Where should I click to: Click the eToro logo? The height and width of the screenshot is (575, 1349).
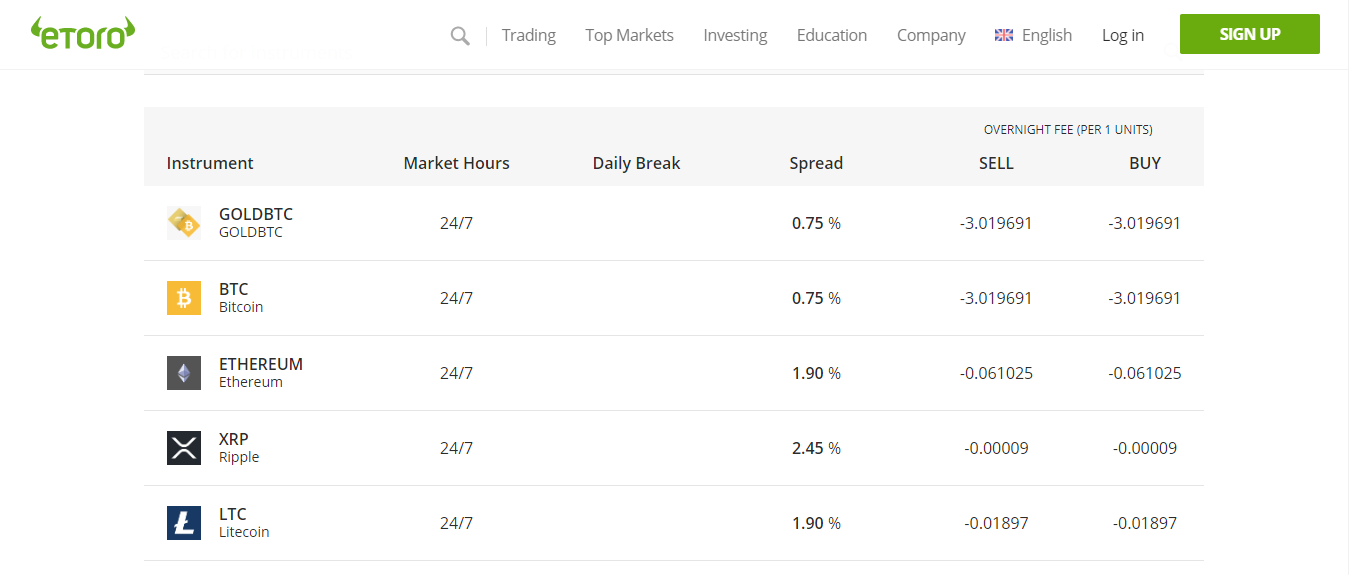(x=83, y=33)
